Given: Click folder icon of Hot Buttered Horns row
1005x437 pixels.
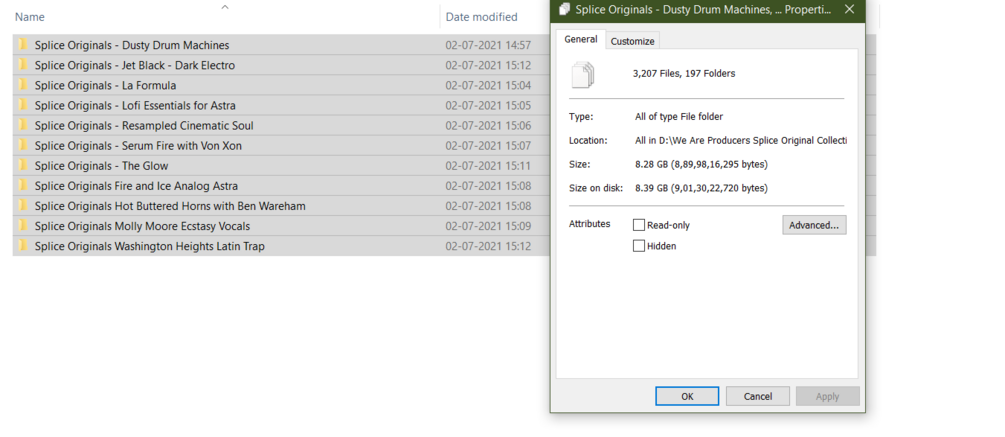Looking at the screenshot, I should coord(23,206).
